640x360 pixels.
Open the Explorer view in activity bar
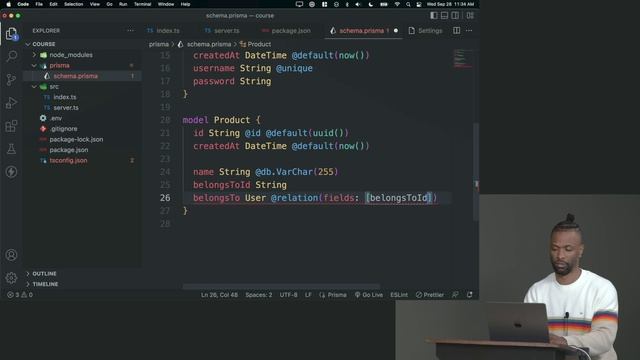point(11,33)
